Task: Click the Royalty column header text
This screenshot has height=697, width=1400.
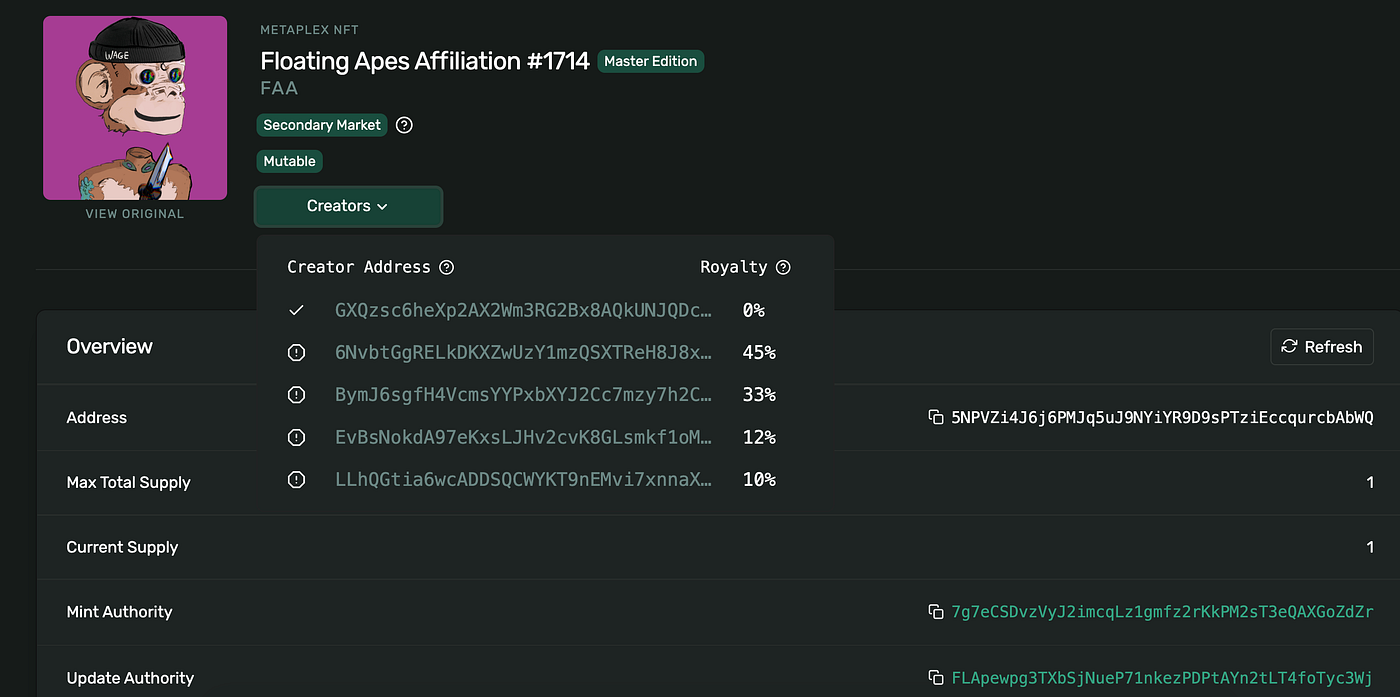Action: (x=734, y=267)
